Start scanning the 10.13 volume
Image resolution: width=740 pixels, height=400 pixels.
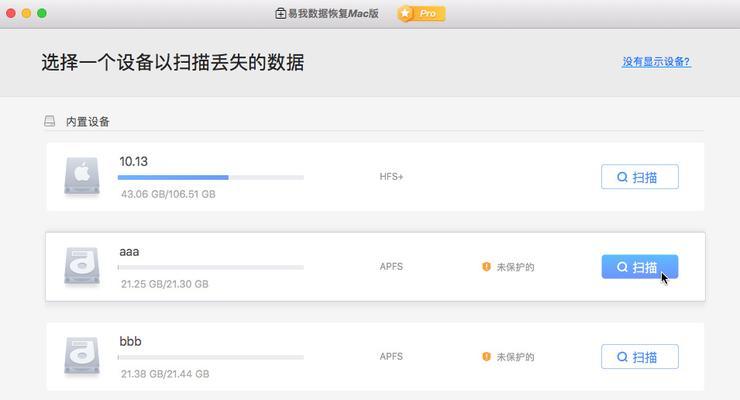pos(640,177)
